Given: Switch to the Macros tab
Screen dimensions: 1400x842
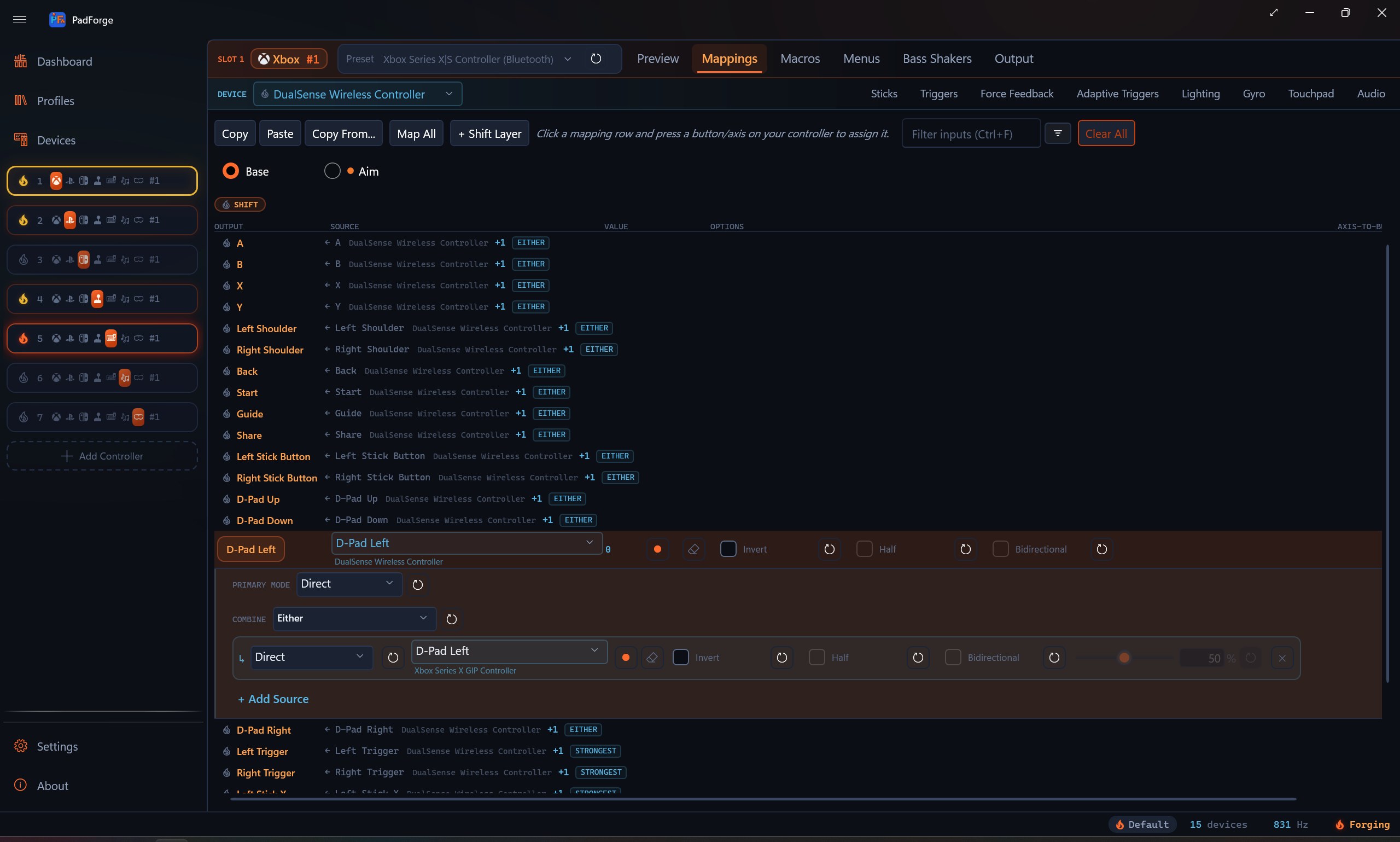Looking at the screenshot, I should pyautogui.click(x=800, y=59).
